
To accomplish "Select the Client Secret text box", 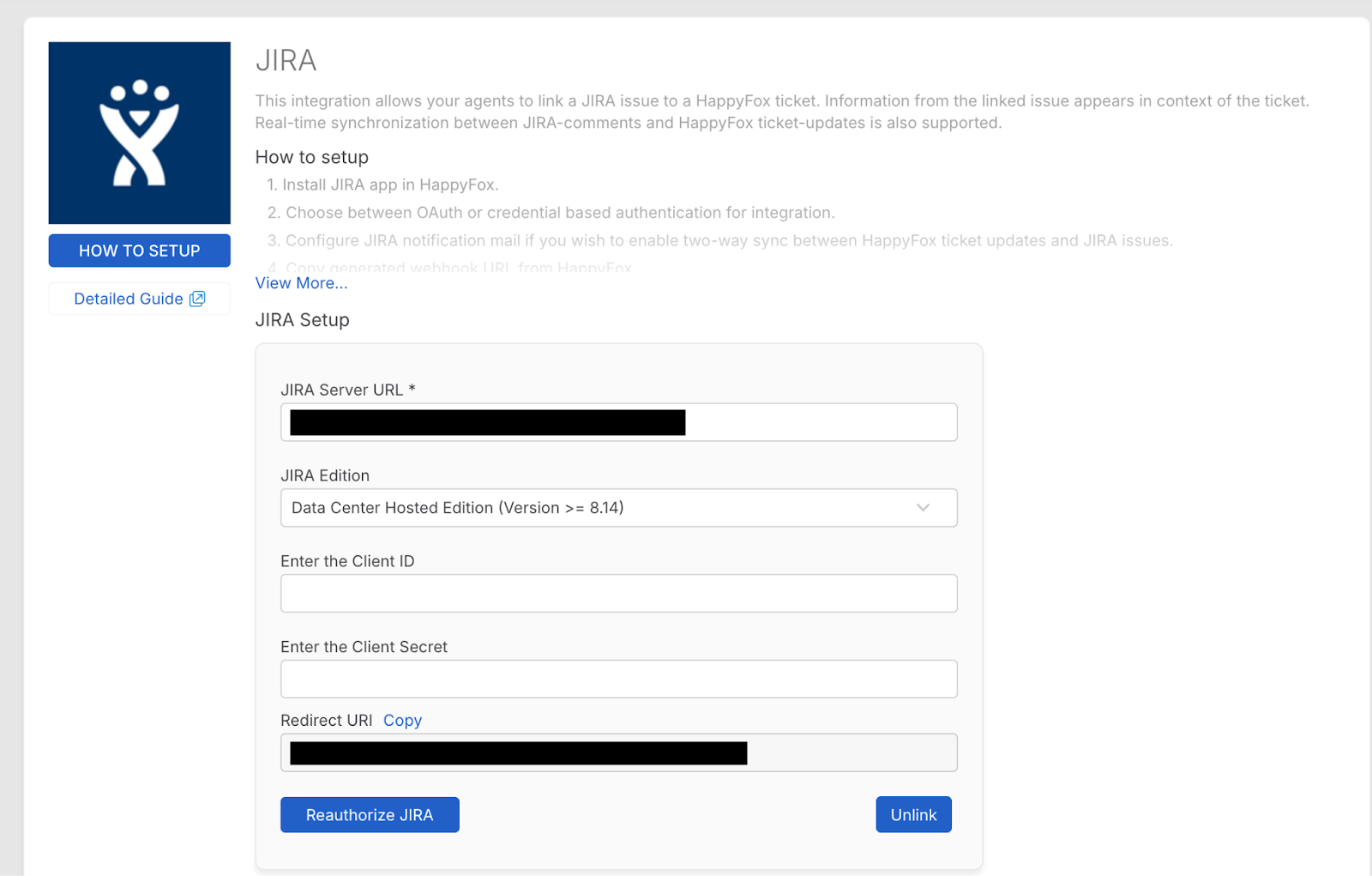I will (618, 680).
